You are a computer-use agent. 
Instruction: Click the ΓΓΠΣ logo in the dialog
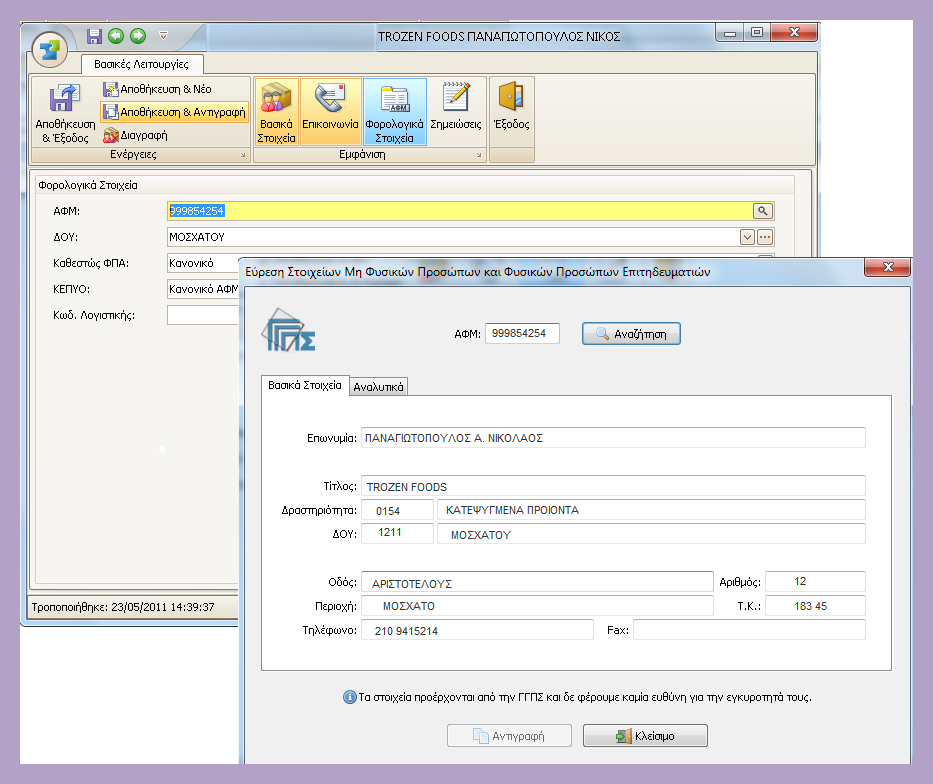coord(289,331)
